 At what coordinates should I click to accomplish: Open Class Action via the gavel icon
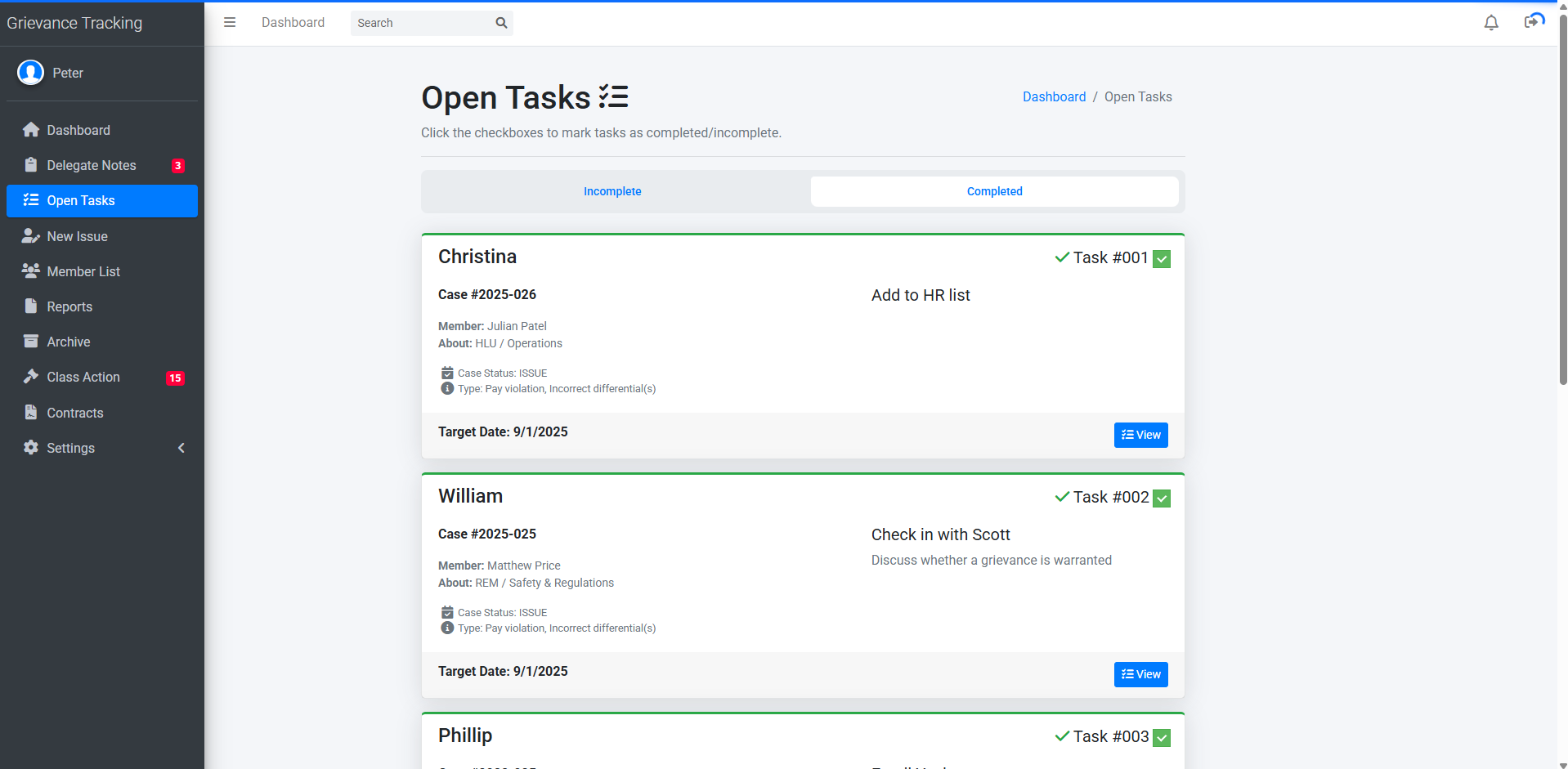click(31, 377)
